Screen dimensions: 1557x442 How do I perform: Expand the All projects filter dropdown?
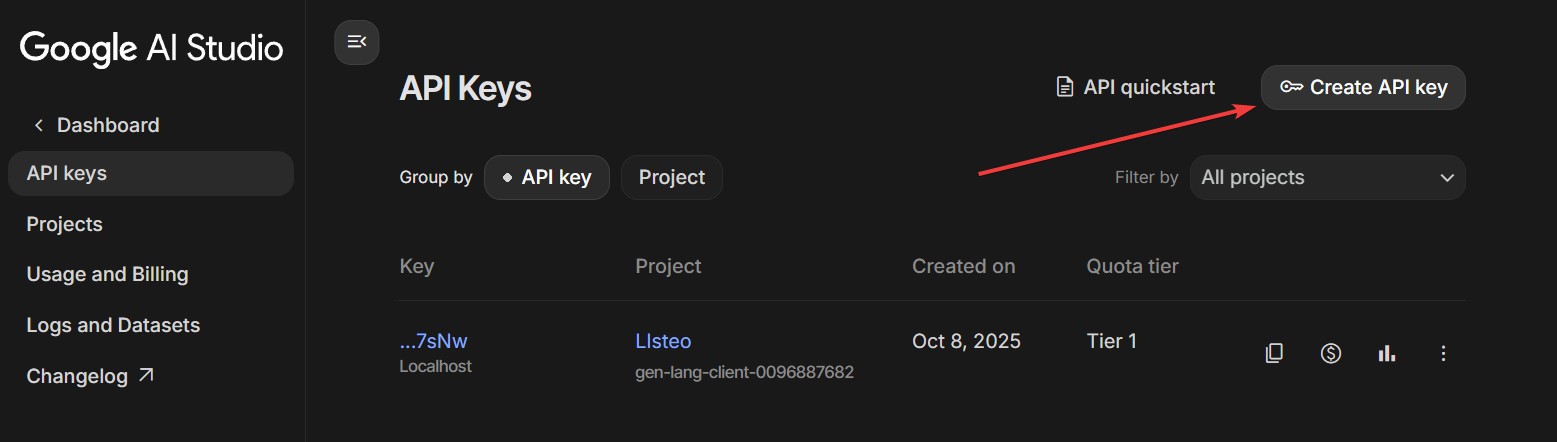click(x=1327, y=178)
